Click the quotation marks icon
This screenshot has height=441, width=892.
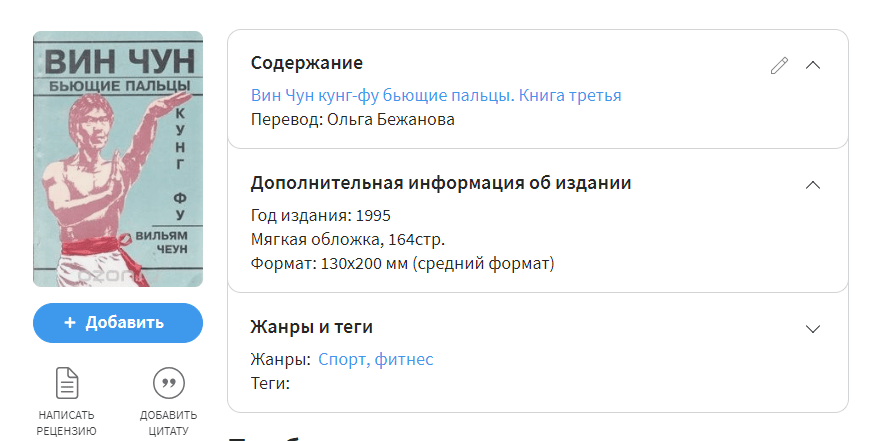coord(168,382)
